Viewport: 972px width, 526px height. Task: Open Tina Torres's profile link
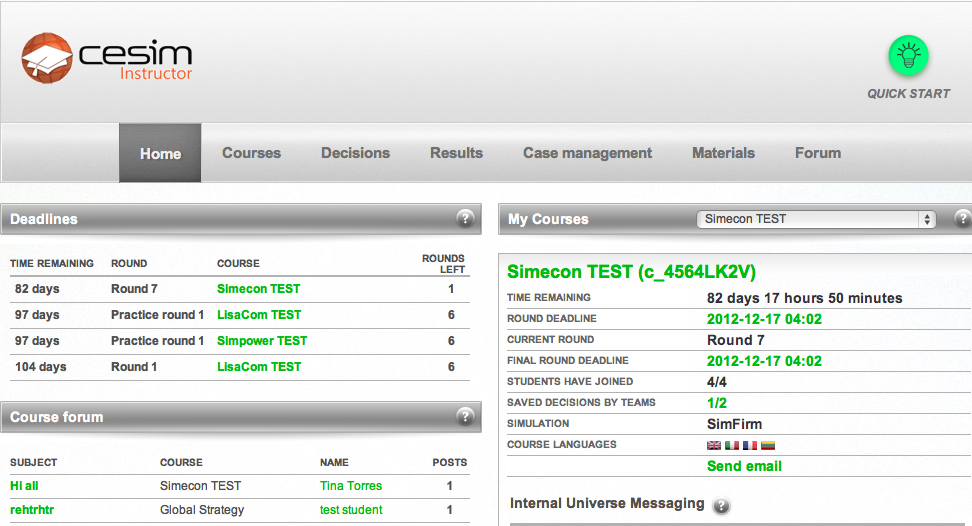point(351,486)
